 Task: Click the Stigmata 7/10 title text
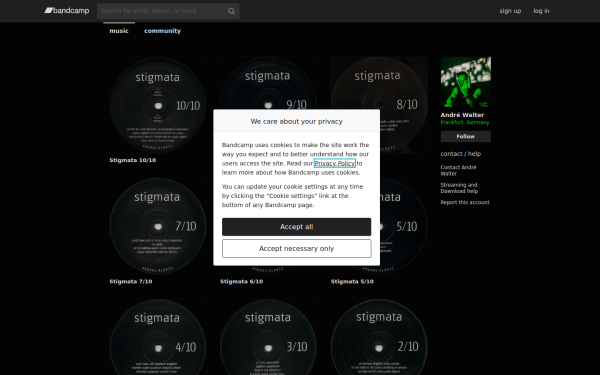click(131, 281)
